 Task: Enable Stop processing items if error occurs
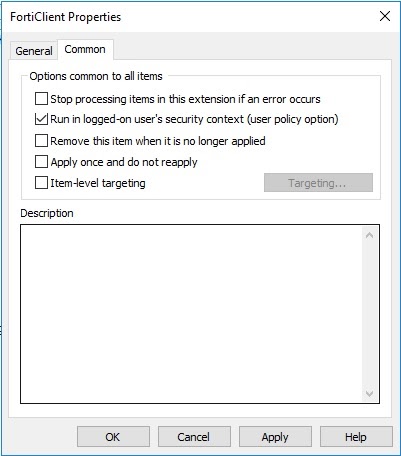[x=41, y=99]
